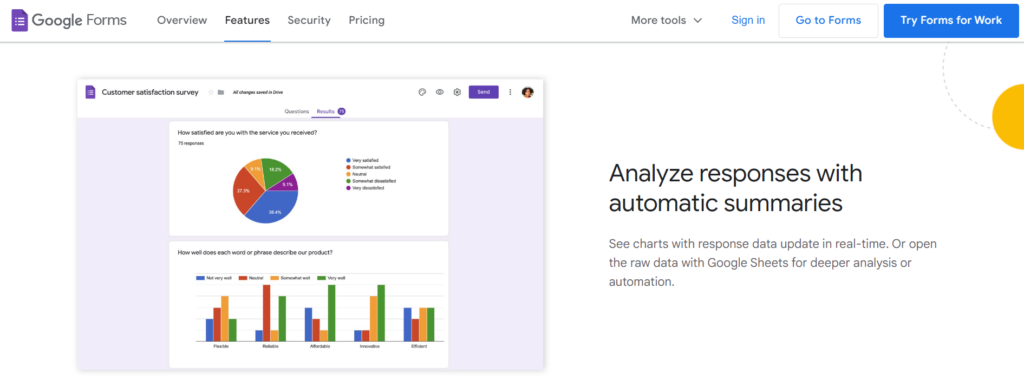Click the question 'How satisfied are you with the service you received?'

[x=248, y=133]
